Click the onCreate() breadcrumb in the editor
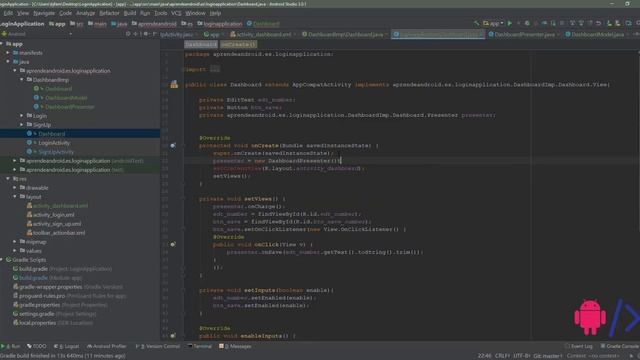This screenshot has width=640, height=360. (x=239, y=44)
